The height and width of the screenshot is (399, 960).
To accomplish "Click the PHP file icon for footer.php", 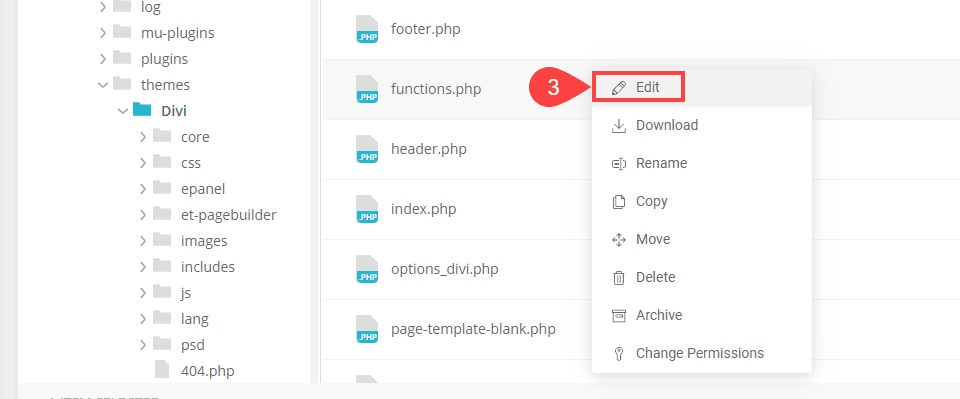I will (x=367, y=29).
